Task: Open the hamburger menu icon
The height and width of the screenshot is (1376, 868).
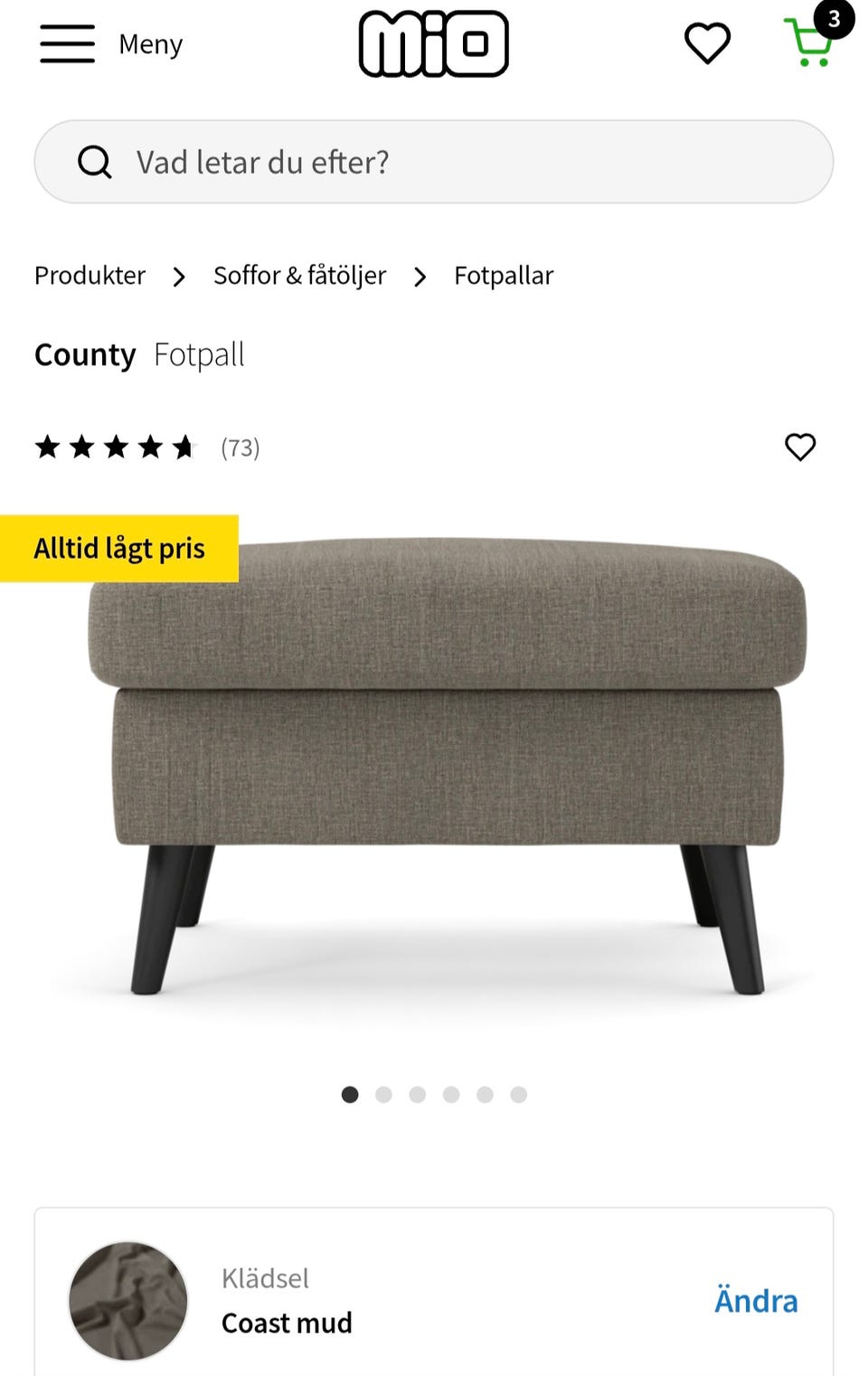Action: point(67,43)
